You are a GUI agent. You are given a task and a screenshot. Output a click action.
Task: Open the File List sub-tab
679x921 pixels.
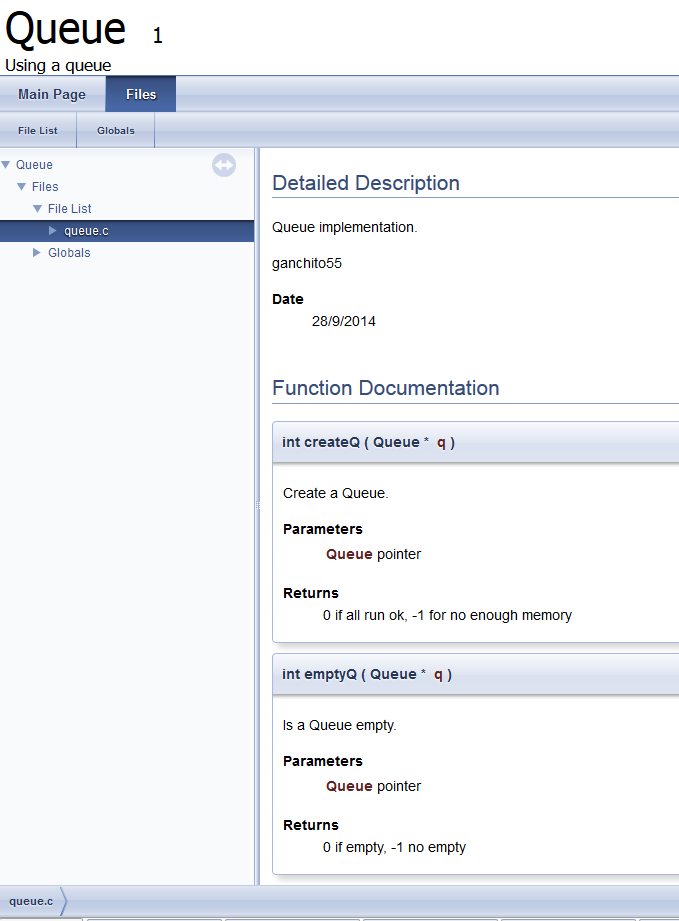click(38, 130)
